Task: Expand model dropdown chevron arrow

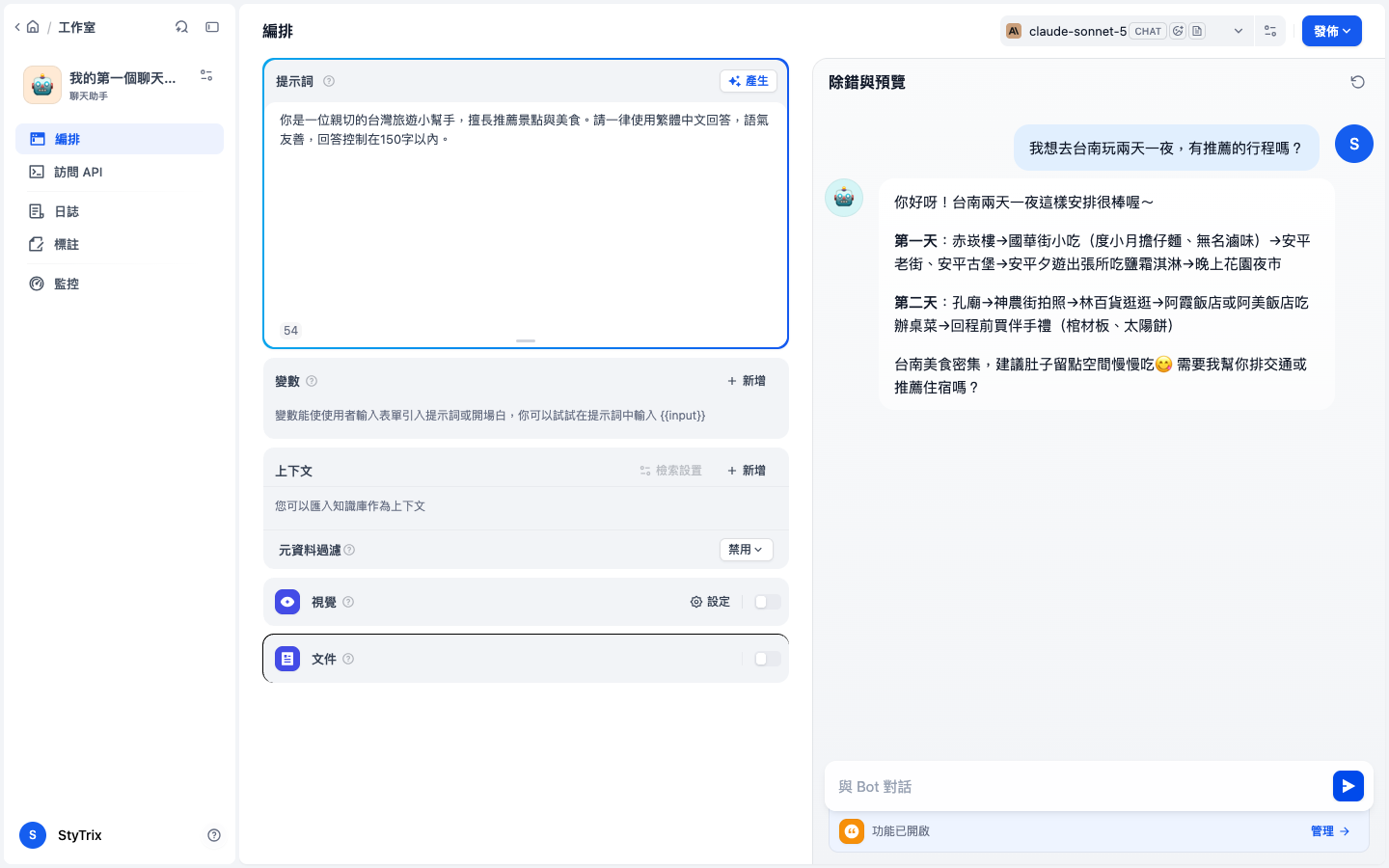Action: click(1239, 31)
